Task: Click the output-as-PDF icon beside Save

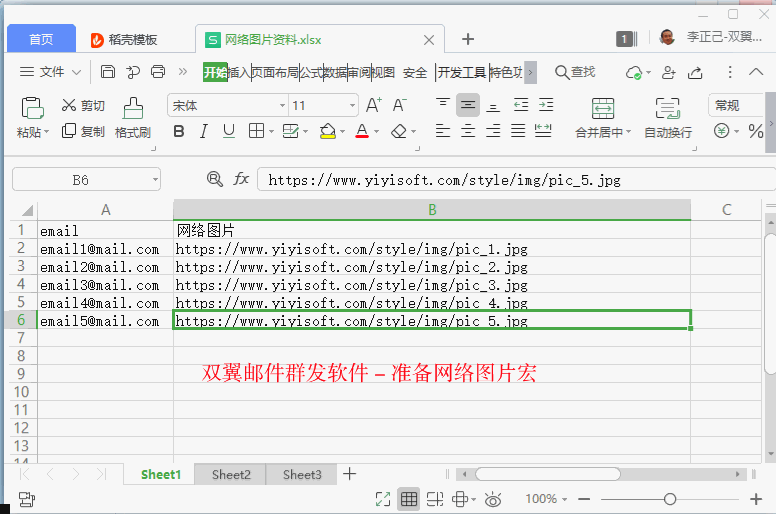Action: 133,72
